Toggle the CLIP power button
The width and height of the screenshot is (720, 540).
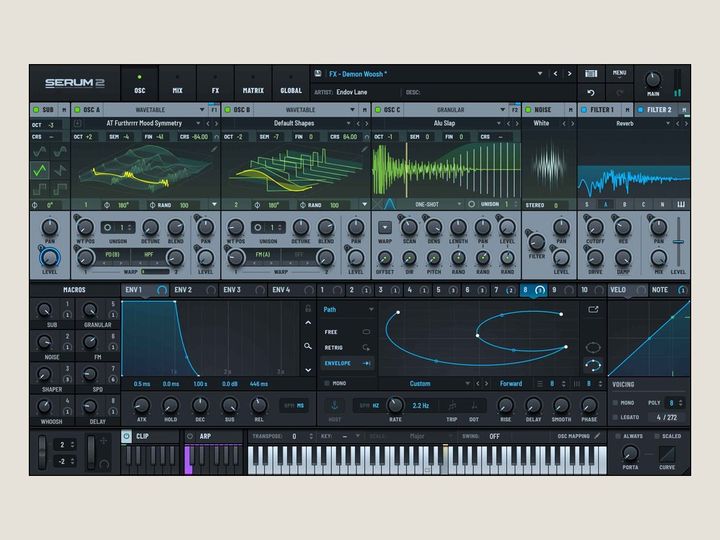click(x=126, y=436)
